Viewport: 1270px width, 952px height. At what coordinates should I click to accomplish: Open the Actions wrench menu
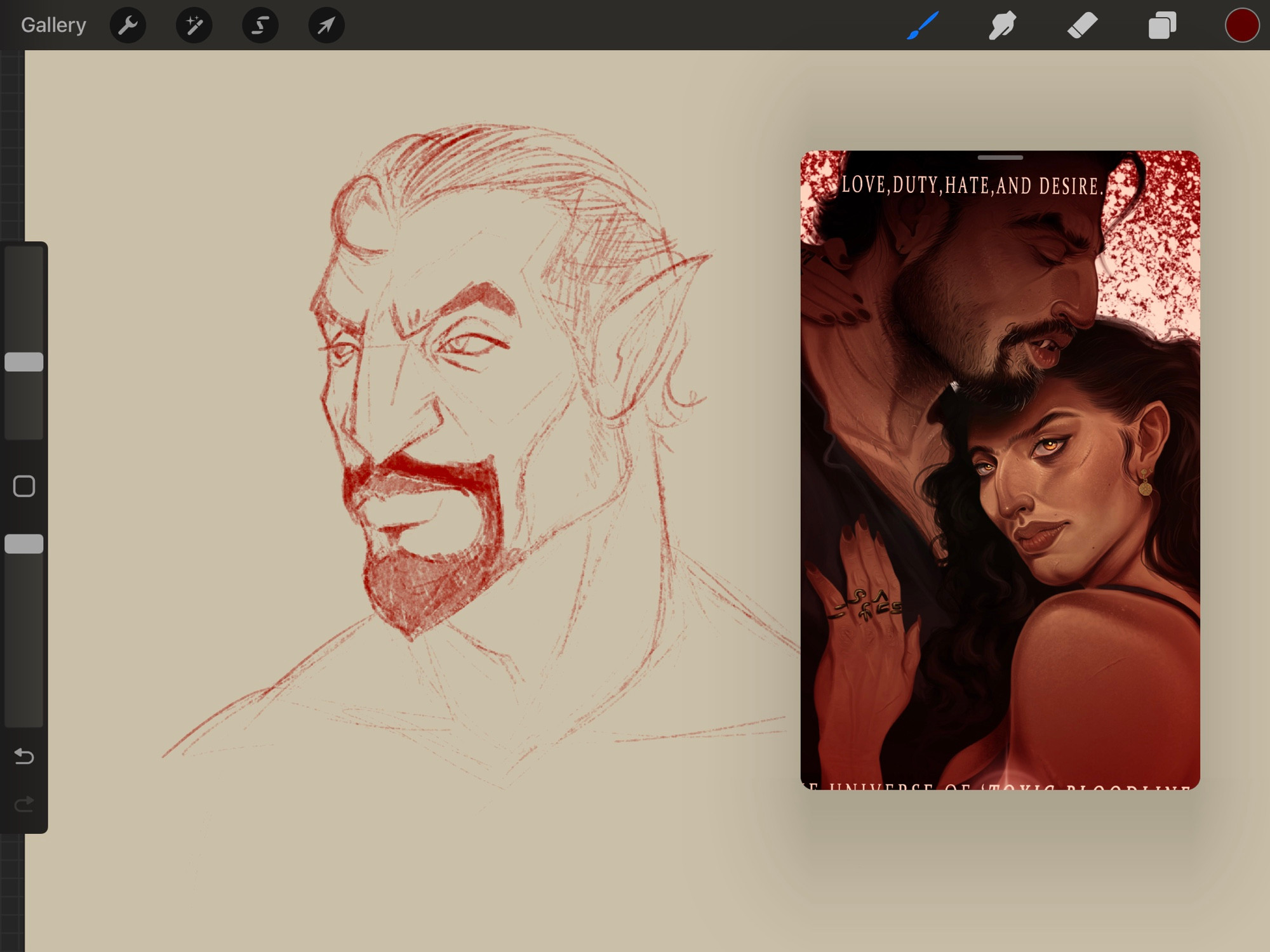coord(128,25)
